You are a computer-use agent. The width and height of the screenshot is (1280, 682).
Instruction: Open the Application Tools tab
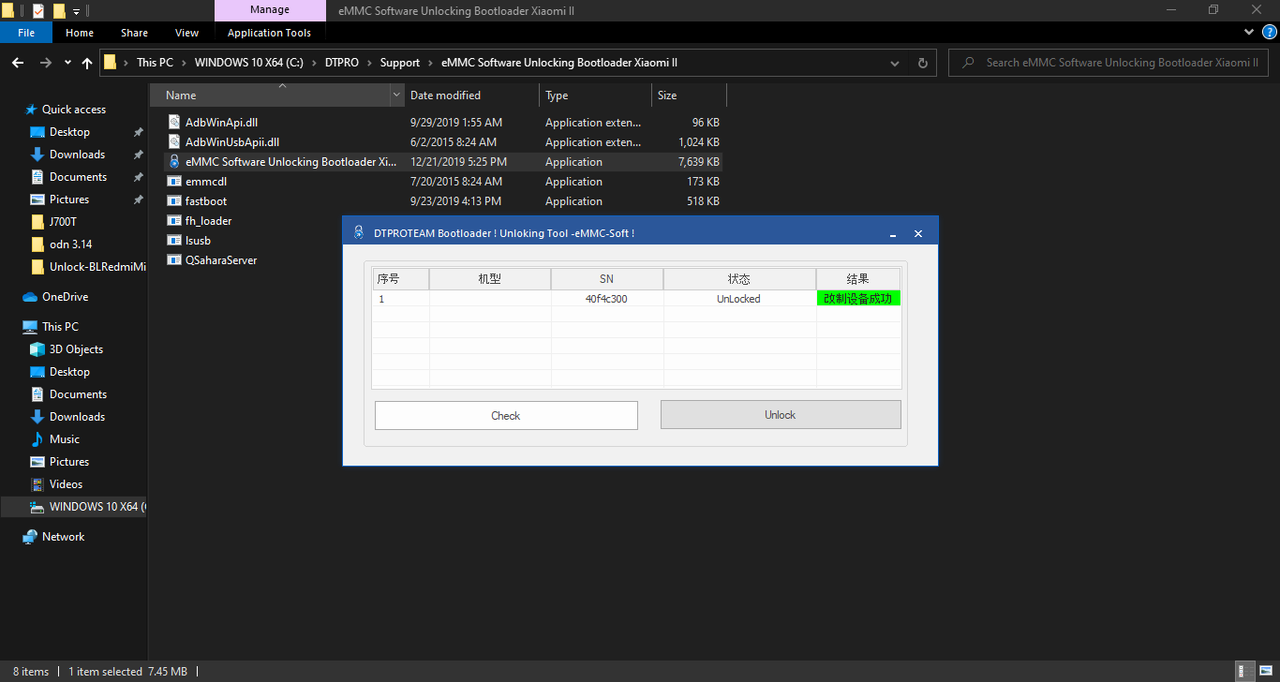(x=269, y=32)
